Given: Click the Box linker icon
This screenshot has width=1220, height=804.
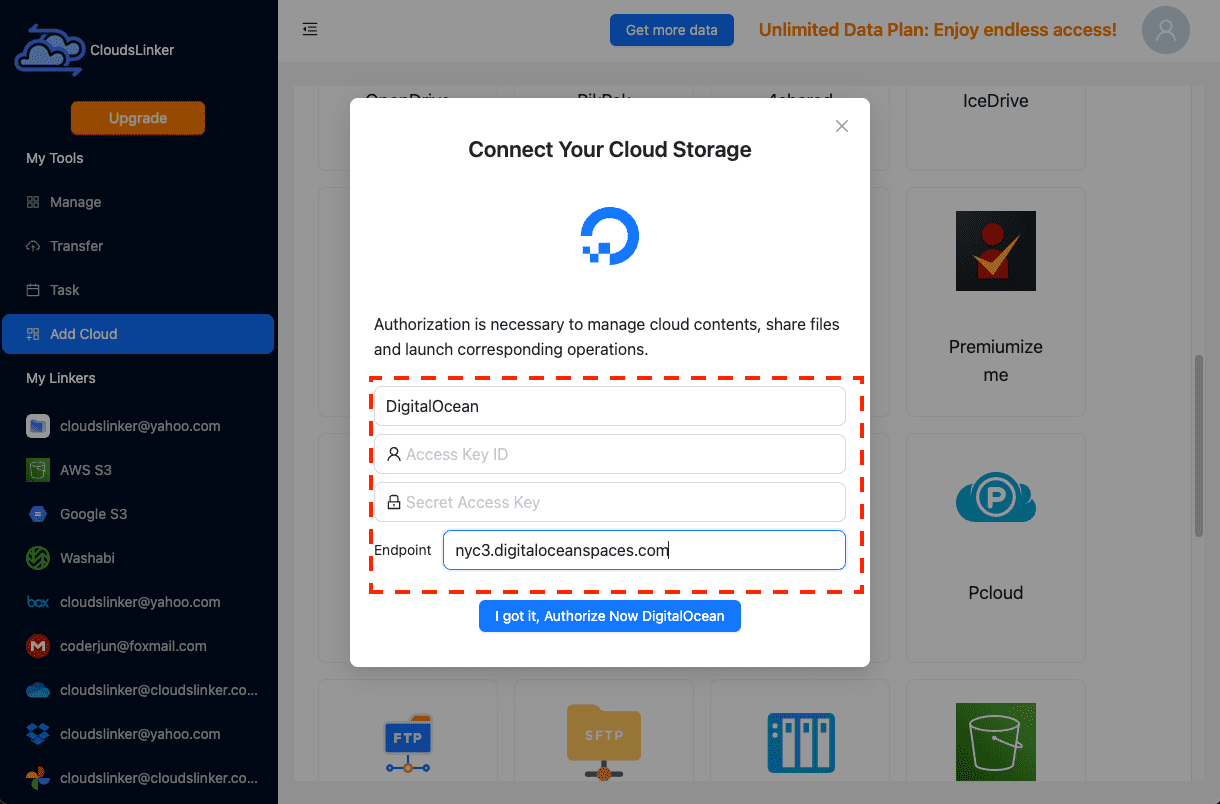Looking at the screenshot, I should point(38,602).
